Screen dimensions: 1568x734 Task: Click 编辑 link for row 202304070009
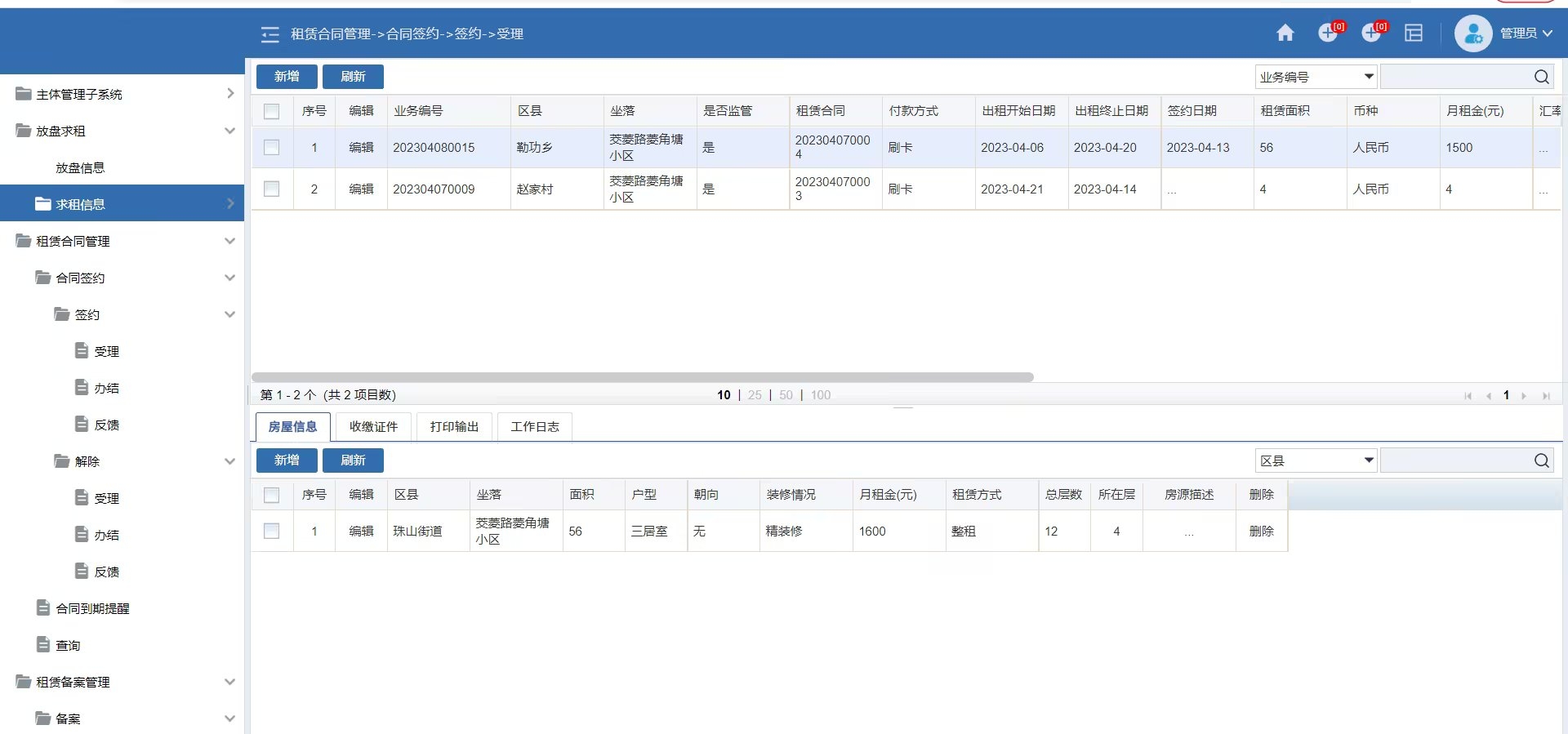point(361,189)
